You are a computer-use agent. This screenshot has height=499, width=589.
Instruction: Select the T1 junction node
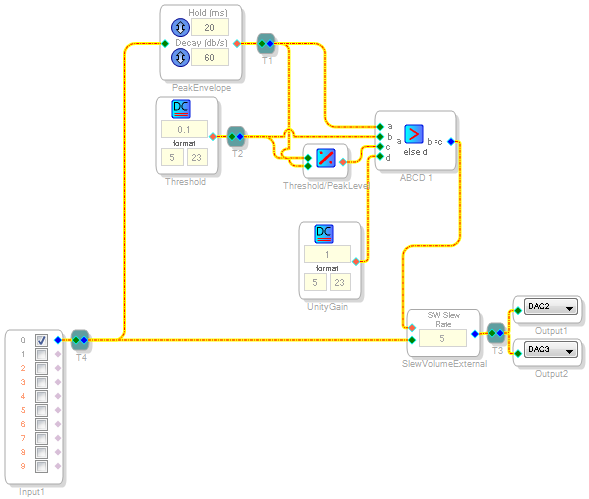266,44
